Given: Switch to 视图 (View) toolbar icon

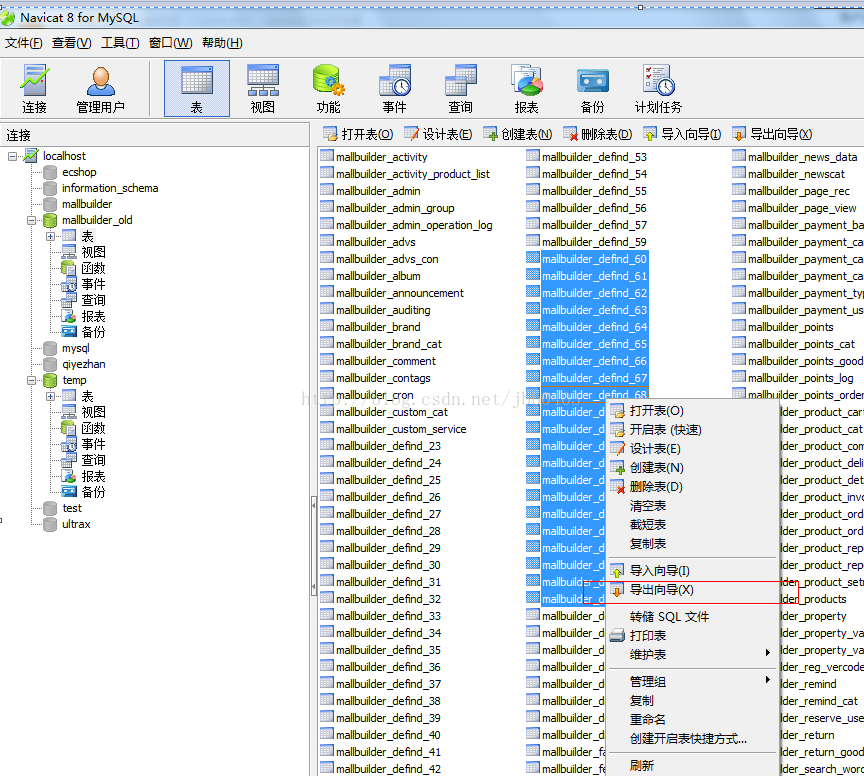Looking at the screenshot, I should [x=263, y=89].
